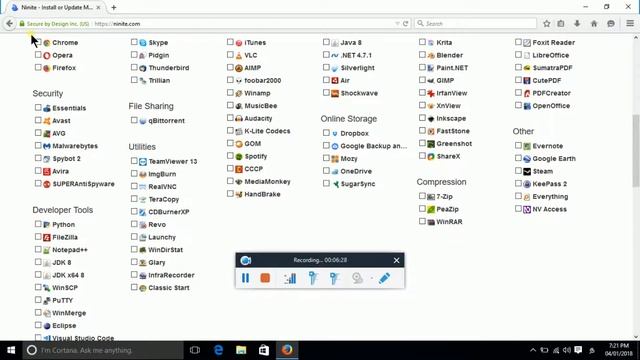Click the taskbar volume icon
The width and height of the screenshot is (640, 360).
click(x=567, y=350)
